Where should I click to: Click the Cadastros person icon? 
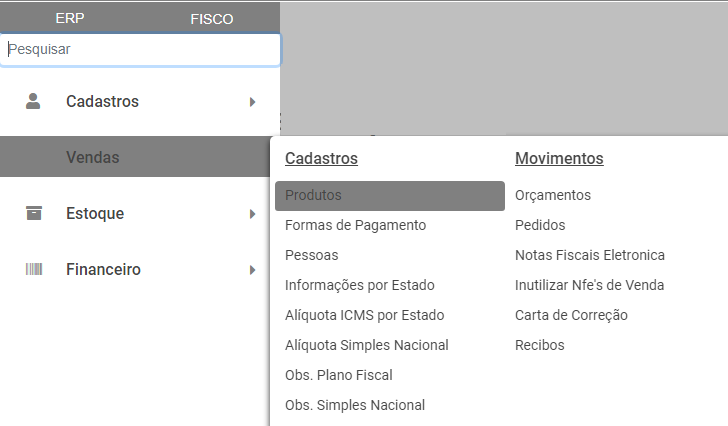click(34, 101)
